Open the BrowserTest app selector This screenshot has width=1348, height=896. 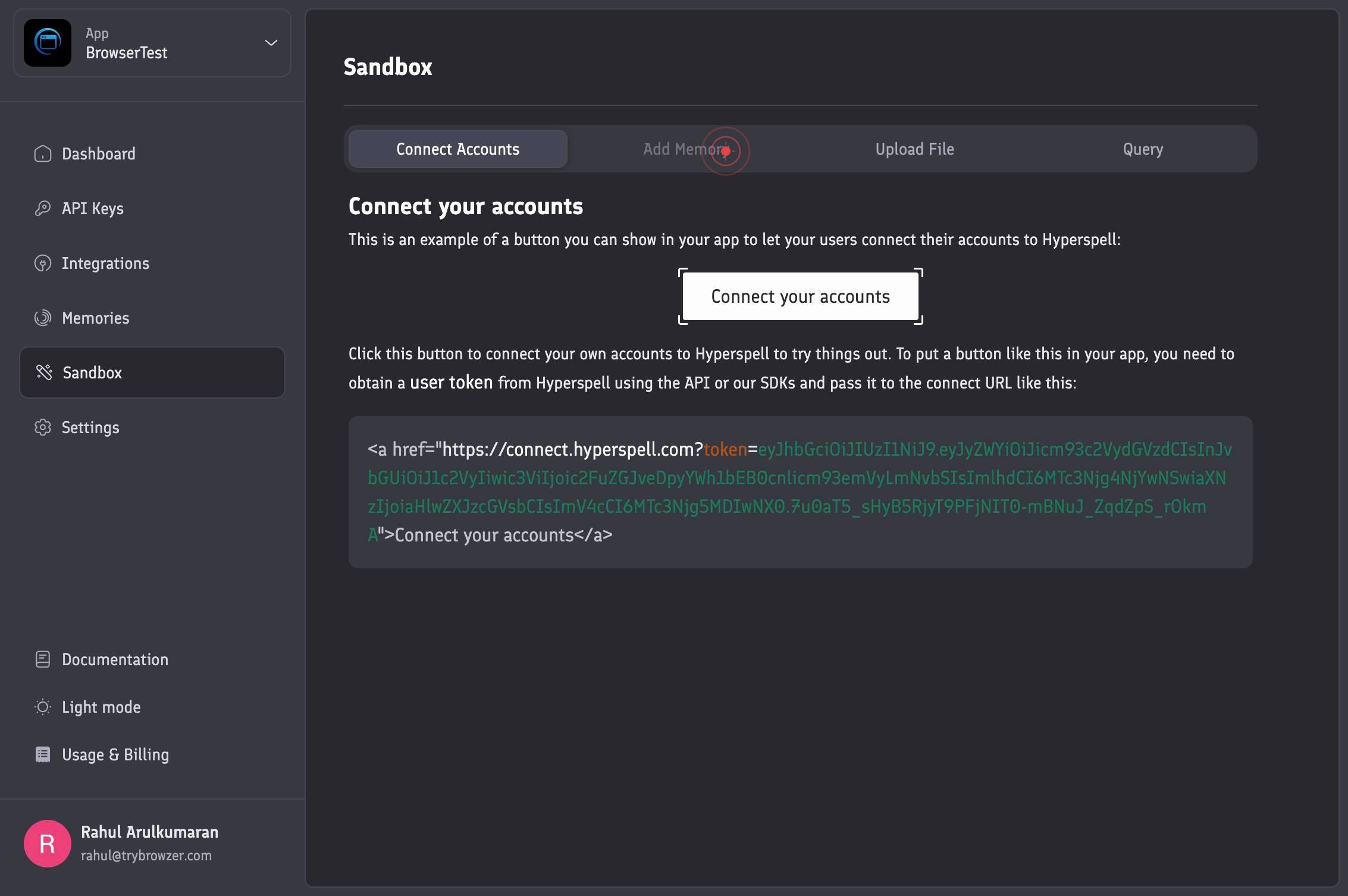(x=152, y=43)
